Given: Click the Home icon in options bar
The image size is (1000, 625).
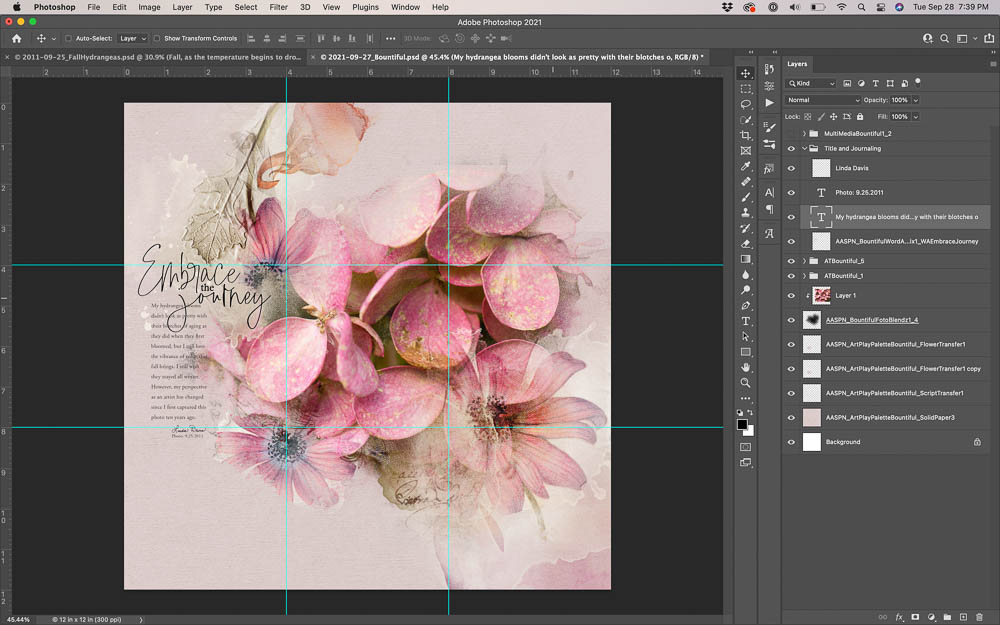Looking at the screenshot, I should 17,38.
